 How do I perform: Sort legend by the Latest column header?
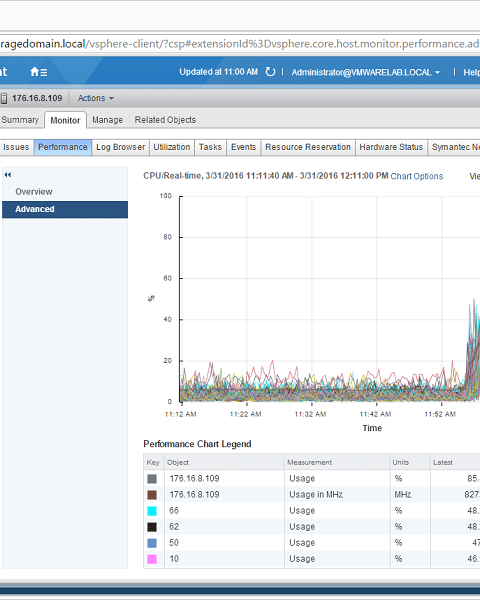[x=455, y=462]
